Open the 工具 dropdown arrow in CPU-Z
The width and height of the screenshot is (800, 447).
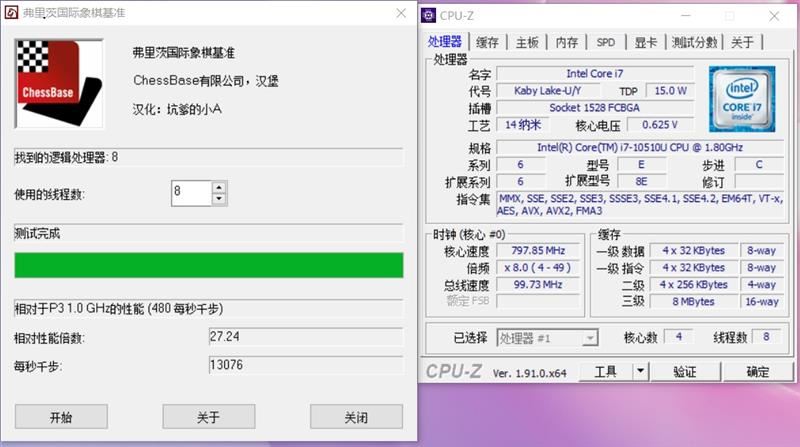pyautogui.click(x=640, y=372)
